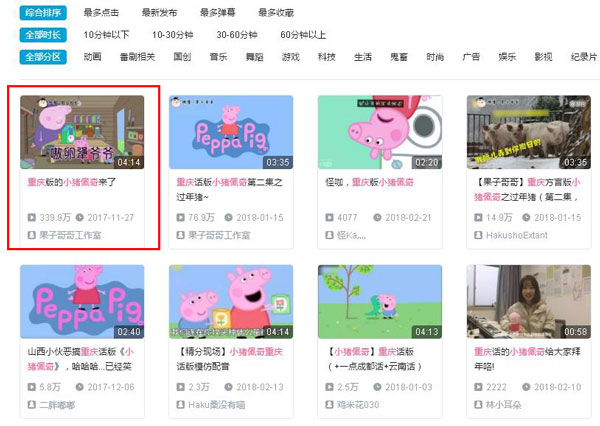
Task: Choose the 音乐 category filter
Action: (x=218, y=57)
